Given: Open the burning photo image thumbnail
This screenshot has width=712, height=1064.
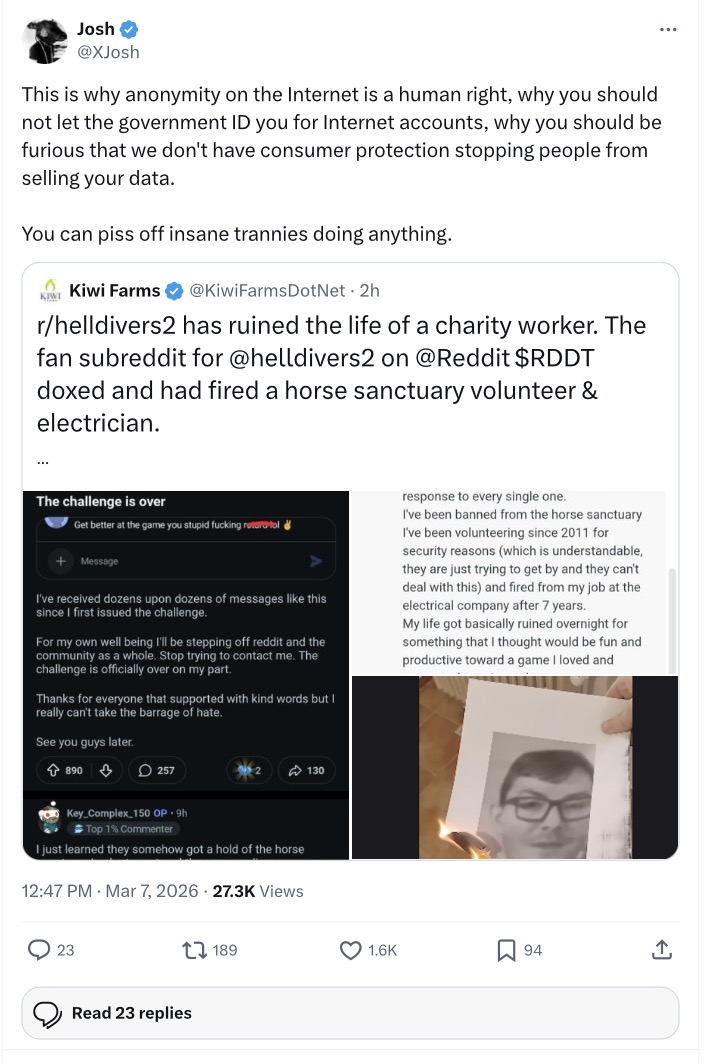Looking at the screenshot, I should 514,767.
